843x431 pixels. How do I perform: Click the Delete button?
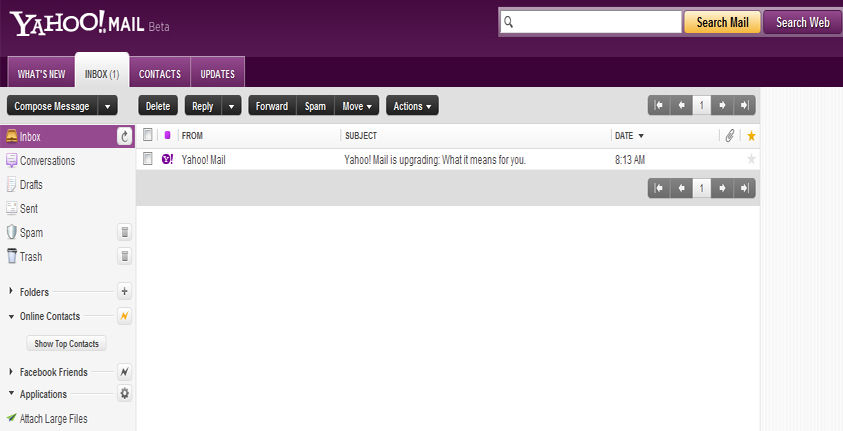pos(158,106)
